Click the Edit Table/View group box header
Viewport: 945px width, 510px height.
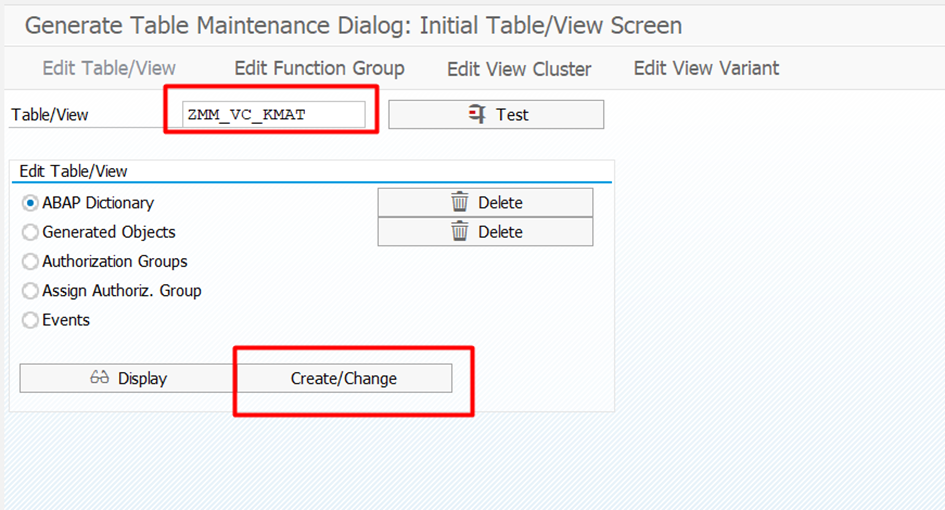(x=74, y=172)
